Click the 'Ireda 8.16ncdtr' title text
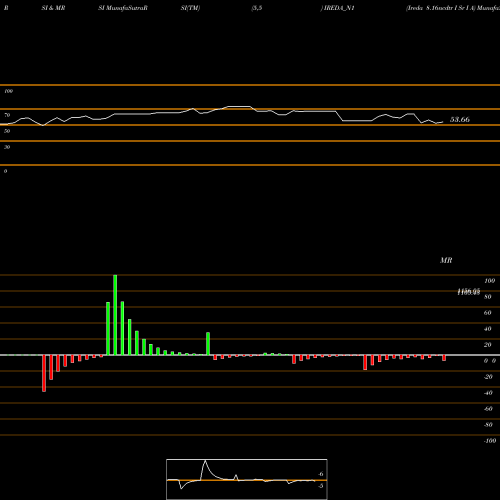500x500 pixels. pyautogui.click(x=429, y=8)
